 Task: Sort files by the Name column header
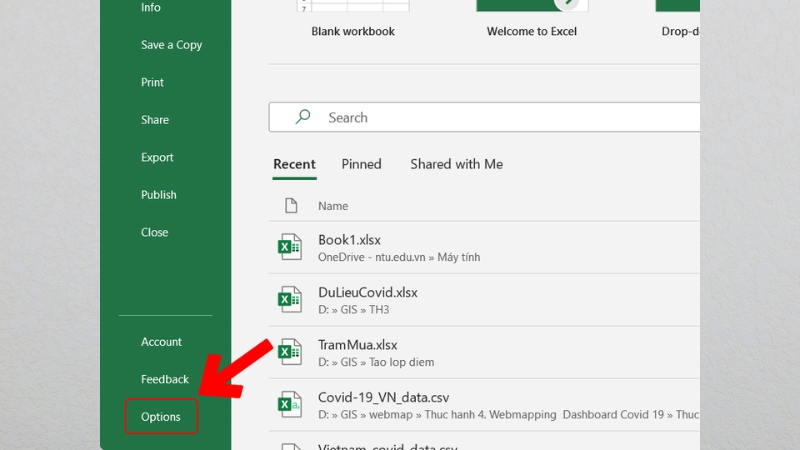(x=333, y=206)
